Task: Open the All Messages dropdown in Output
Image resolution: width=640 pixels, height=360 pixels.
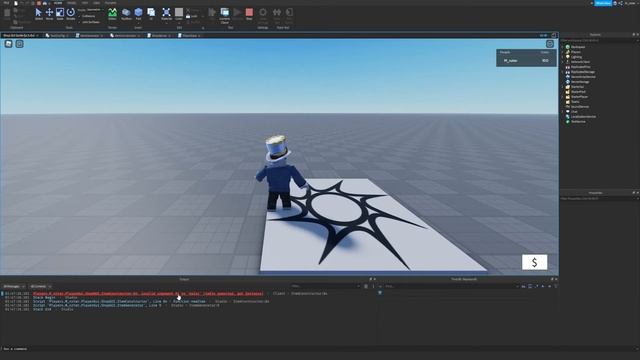Action: click(13, 287)
